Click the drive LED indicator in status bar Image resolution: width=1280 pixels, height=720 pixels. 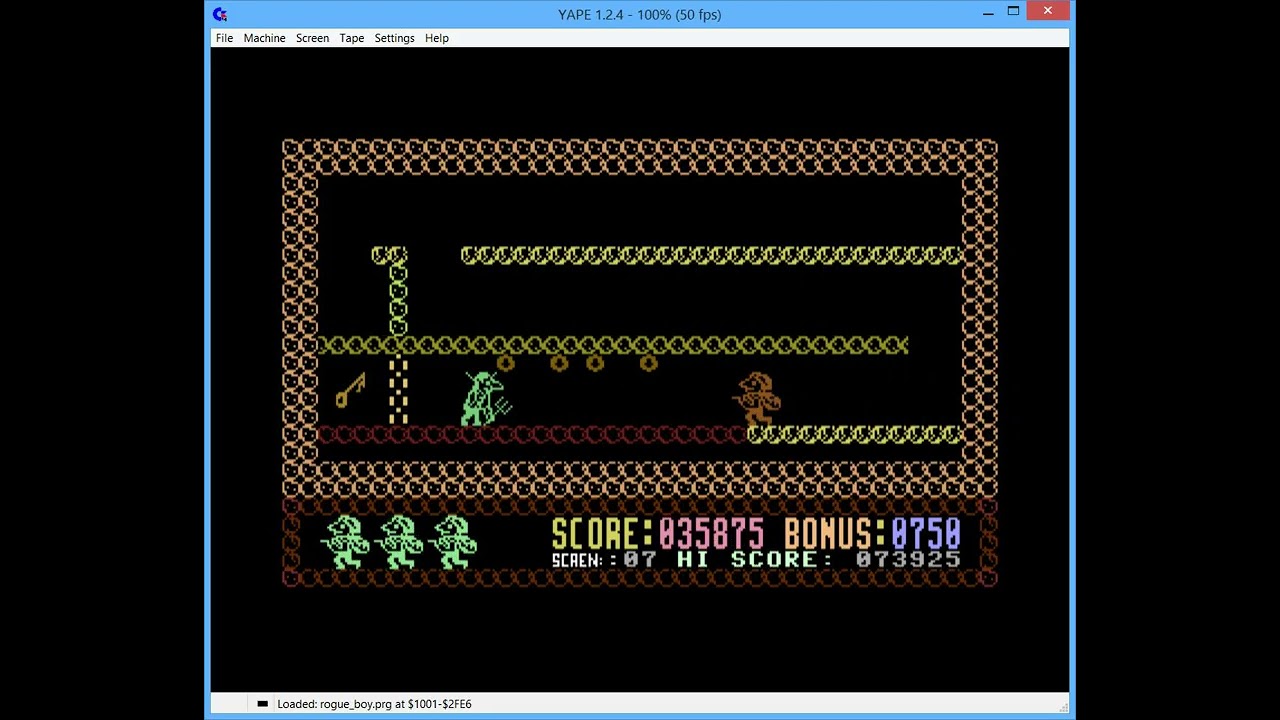coord(262,704)
